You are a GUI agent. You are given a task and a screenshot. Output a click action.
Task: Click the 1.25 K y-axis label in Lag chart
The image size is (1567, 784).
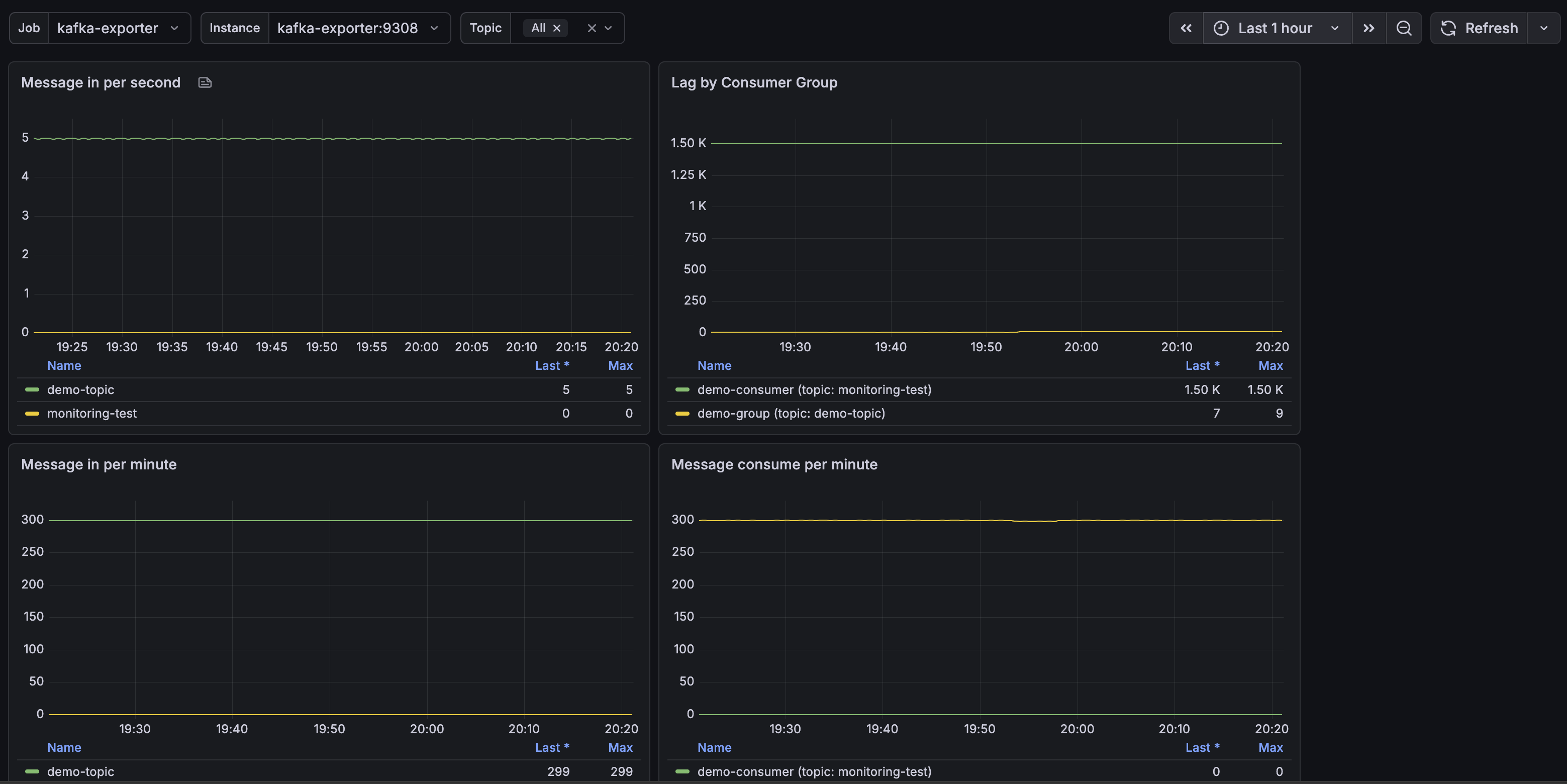coord(689,174)
